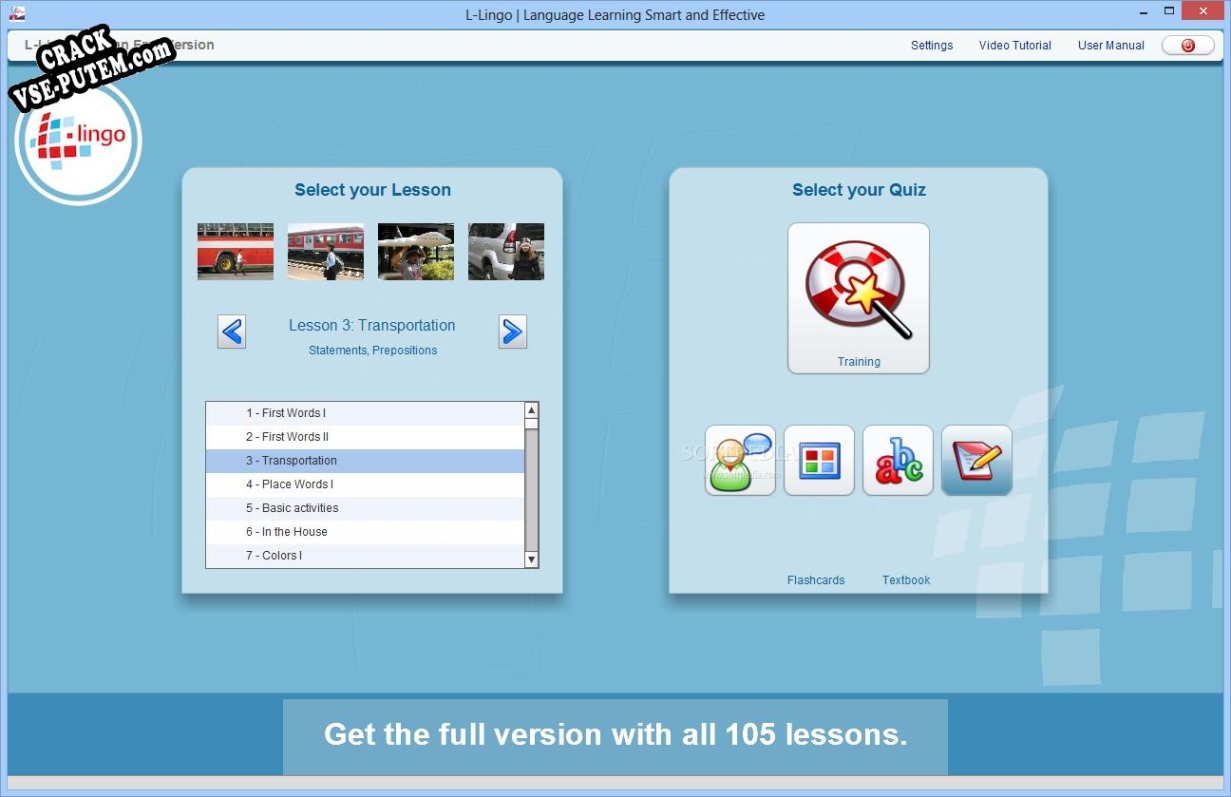
Task: Click the red power button in header
Action: [1188, 45]
